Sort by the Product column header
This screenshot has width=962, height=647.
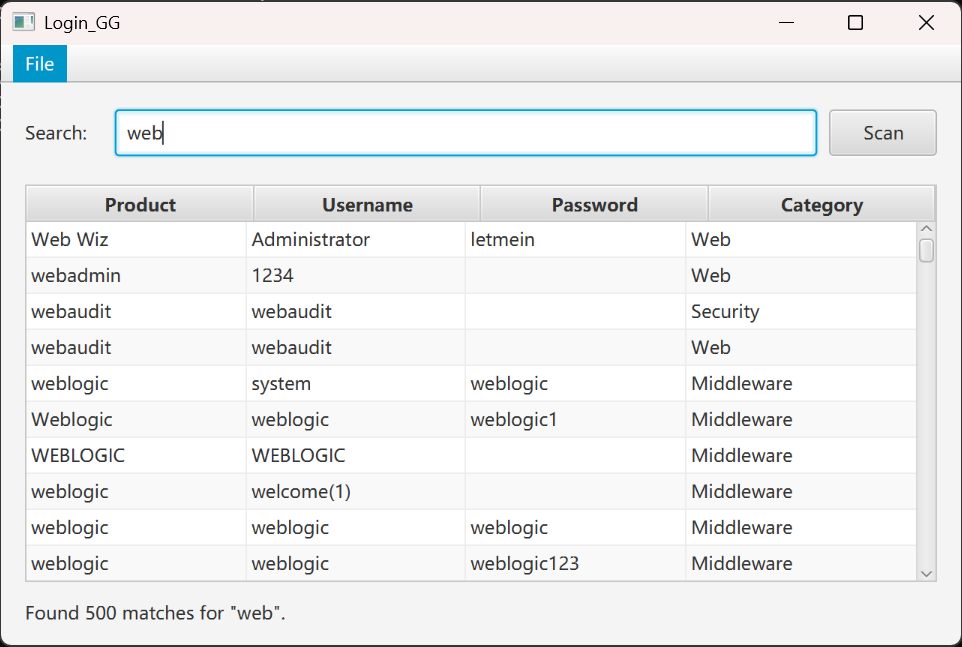click(140, 204)
